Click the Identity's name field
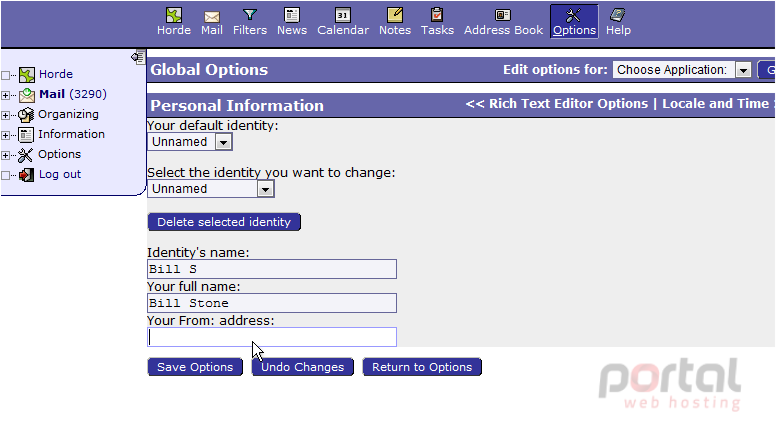This screenshot has width=776, height=422. tap(272, 269)
